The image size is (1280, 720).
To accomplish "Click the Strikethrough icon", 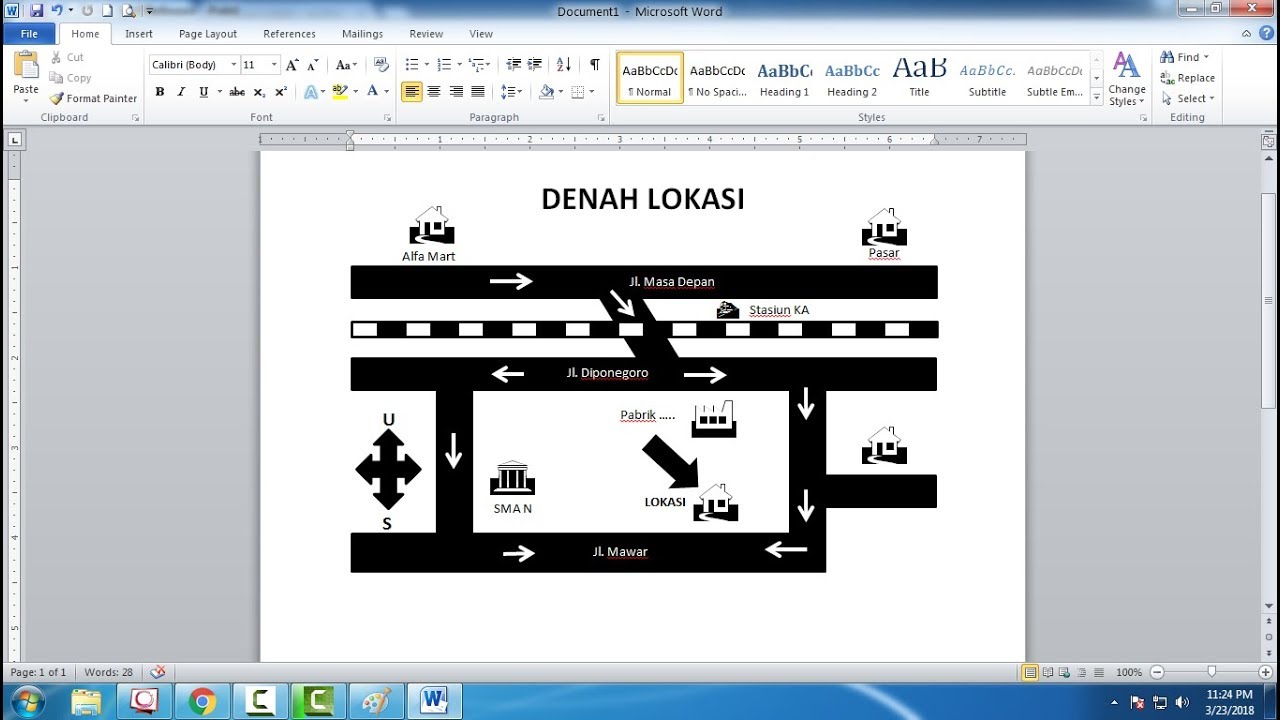I will (237, 92).
